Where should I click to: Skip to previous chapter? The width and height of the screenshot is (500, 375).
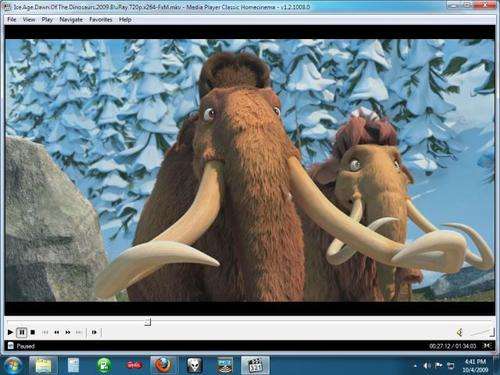point(45,332)
